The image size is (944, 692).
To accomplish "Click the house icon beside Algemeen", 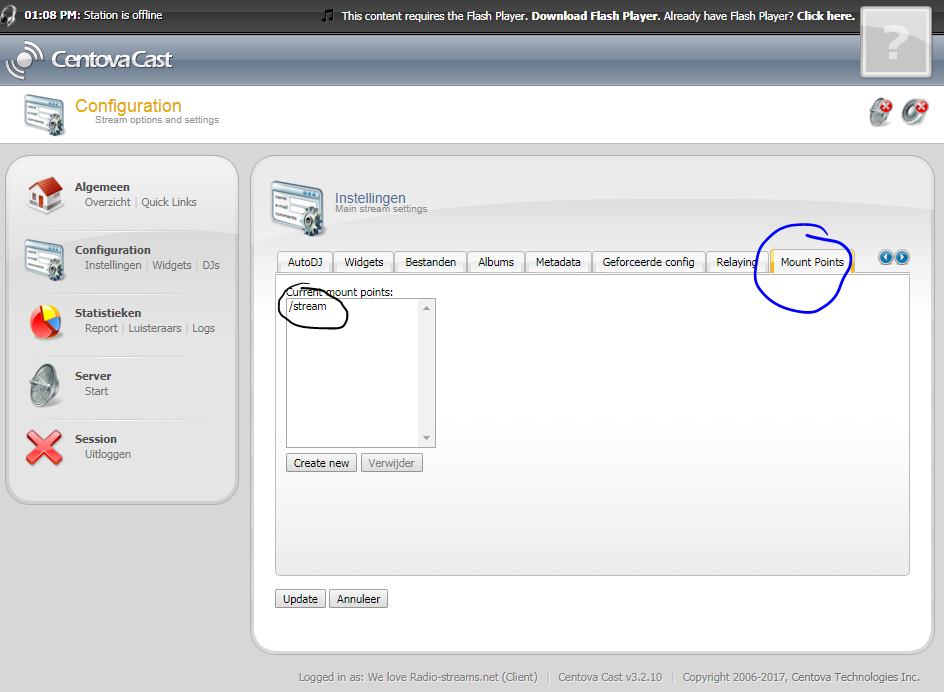I will (x=45, y=195).
